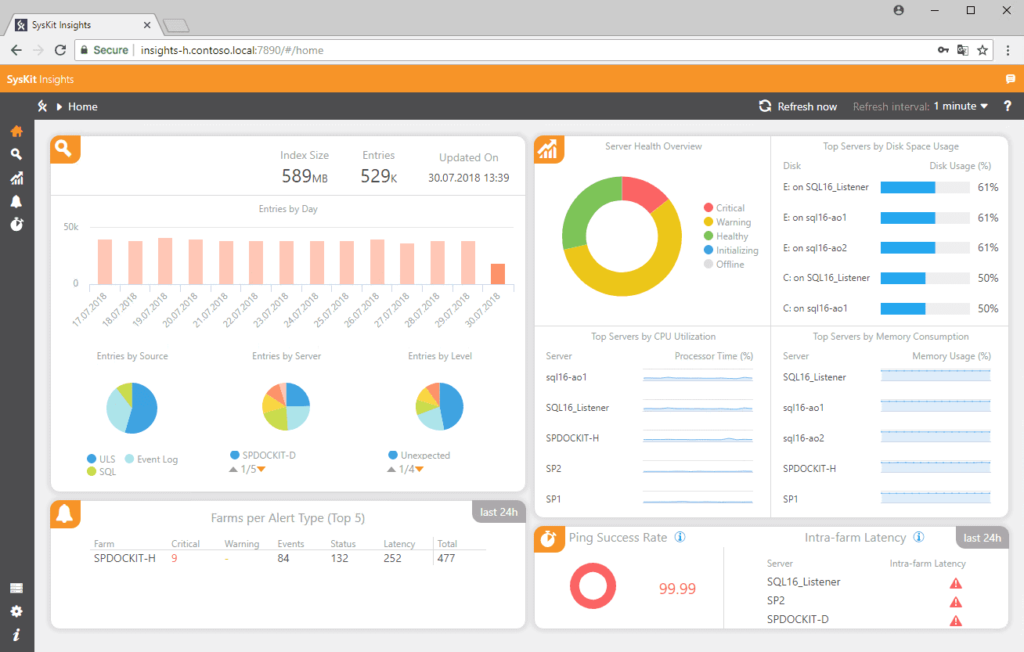The image size is (1024, 652).
Task: Click the translate page icon in address bar
Action: point(963,50)
